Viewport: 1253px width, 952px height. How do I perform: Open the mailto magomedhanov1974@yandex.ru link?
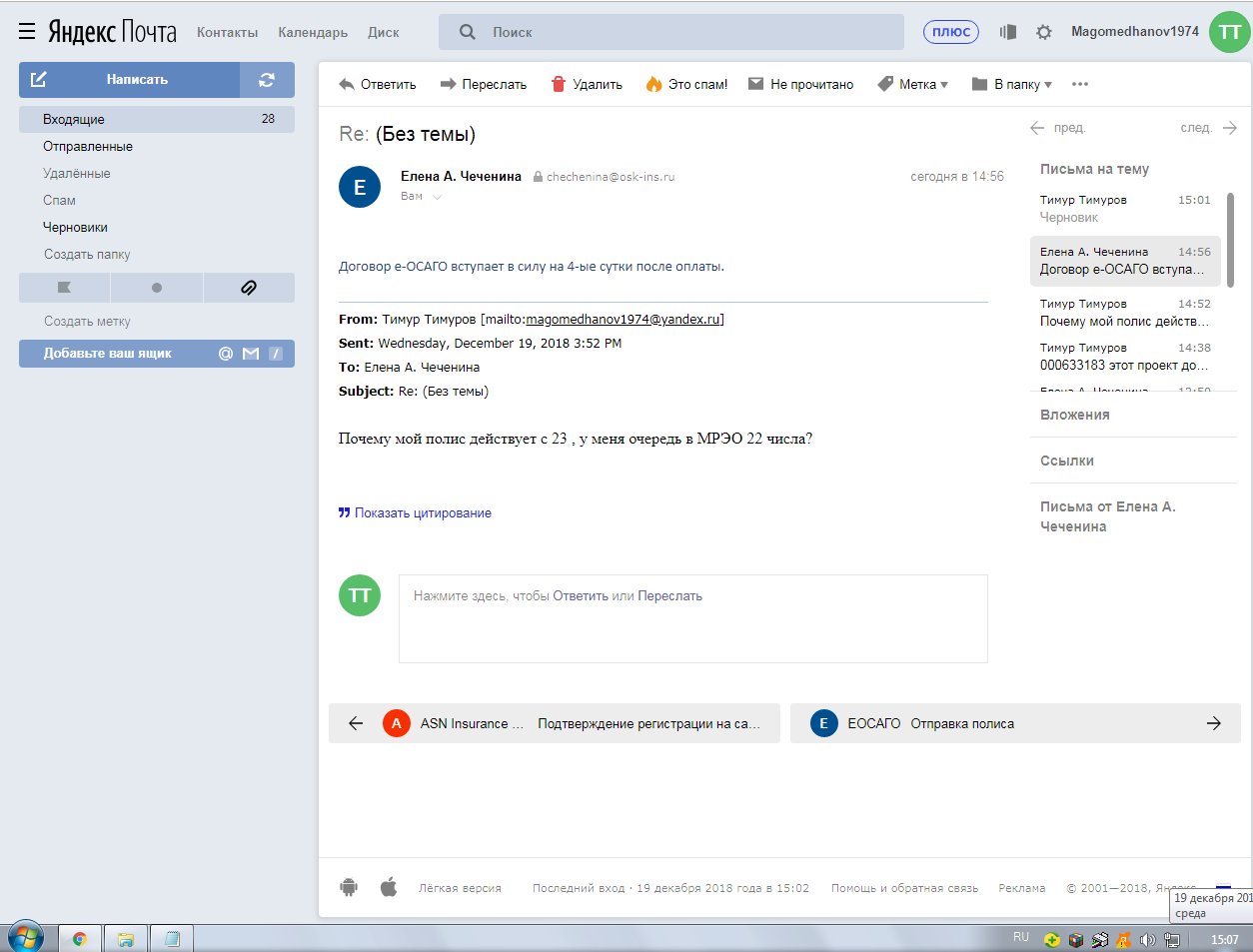623,319
